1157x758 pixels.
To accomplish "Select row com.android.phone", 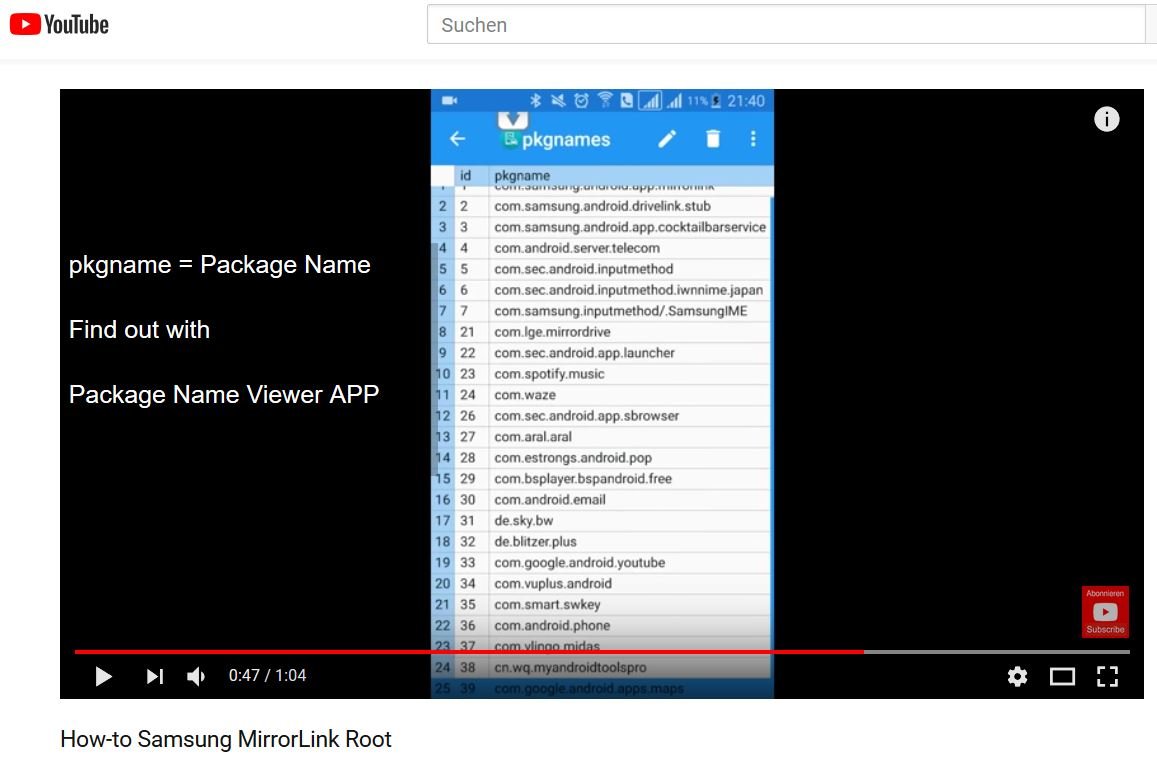I will click(x=602, y=626).
